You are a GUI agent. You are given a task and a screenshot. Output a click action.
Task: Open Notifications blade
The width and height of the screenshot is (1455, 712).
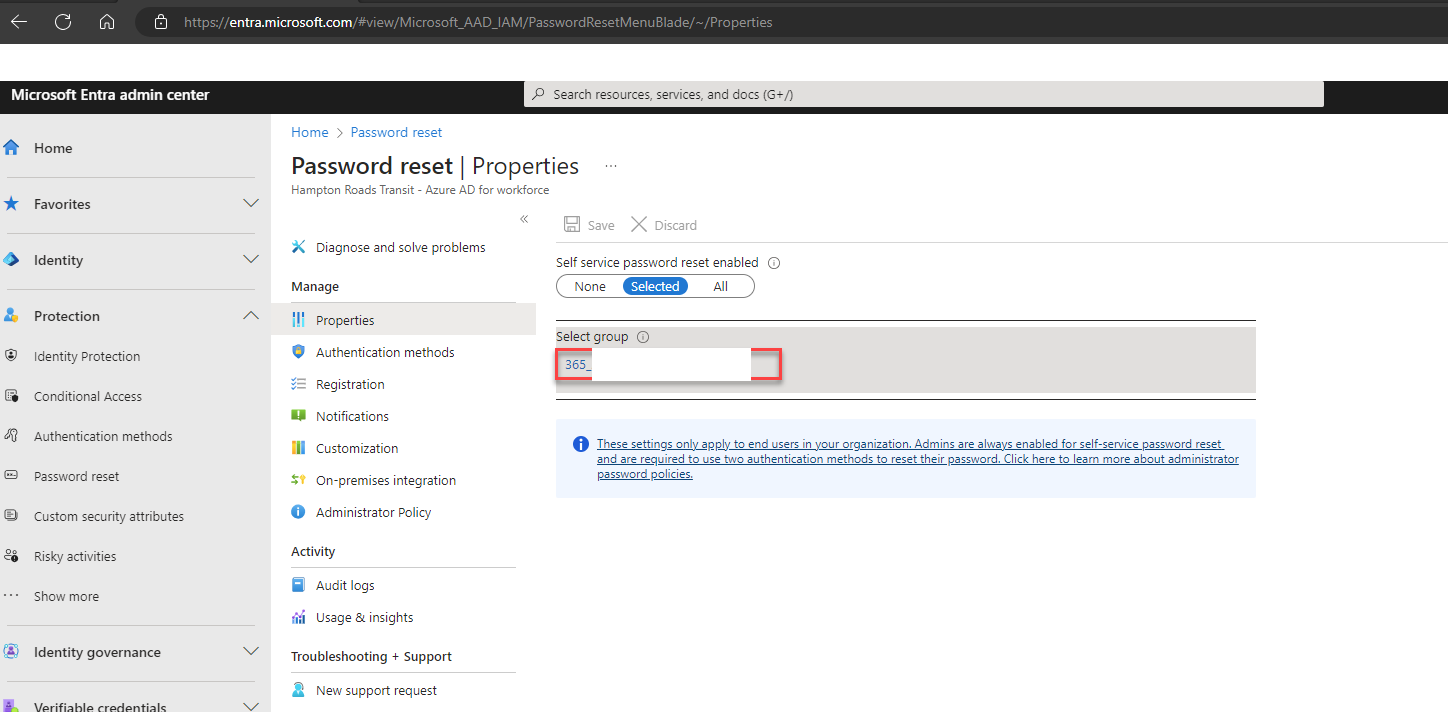tap(352, 416)
